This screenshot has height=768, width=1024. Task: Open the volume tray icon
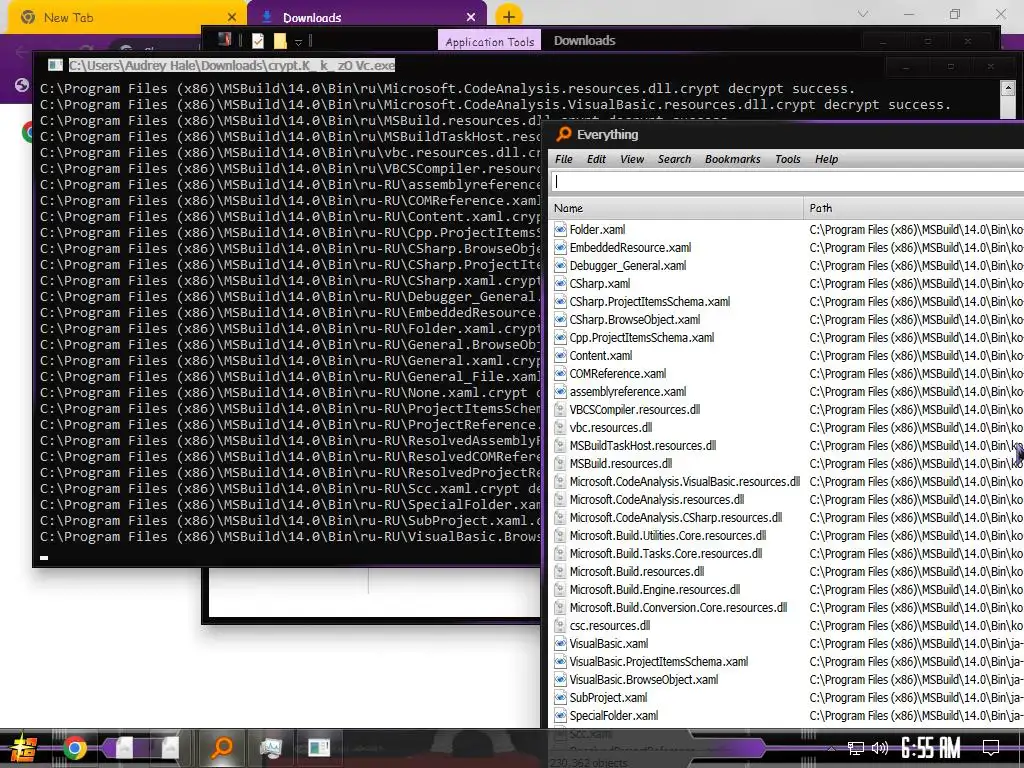coord(880,748)
